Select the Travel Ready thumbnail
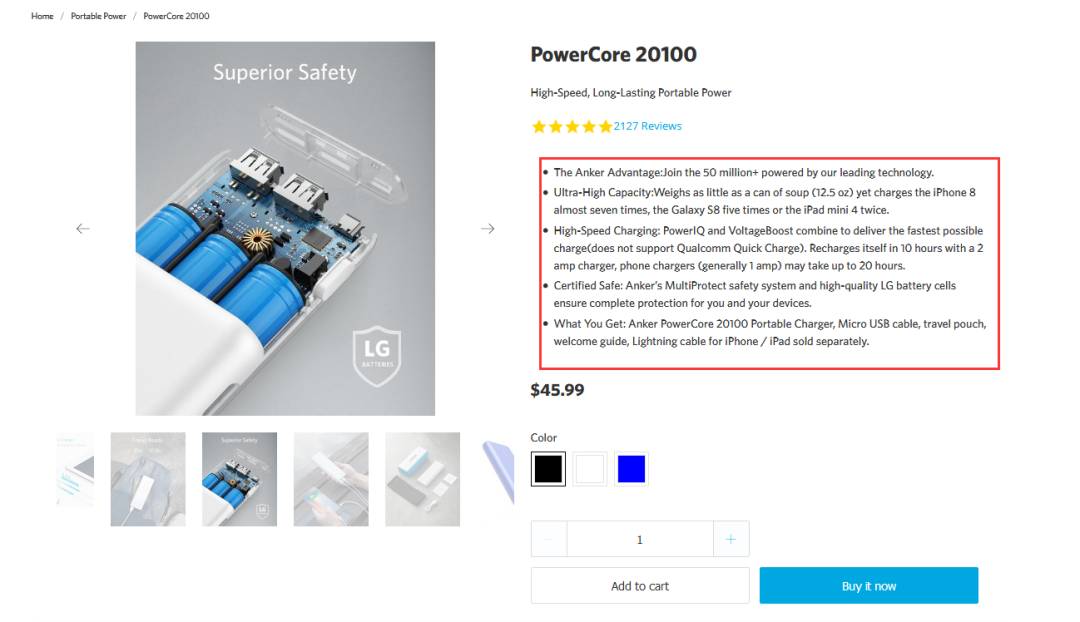Viewport: 1080px width, 622px height. 148,479
